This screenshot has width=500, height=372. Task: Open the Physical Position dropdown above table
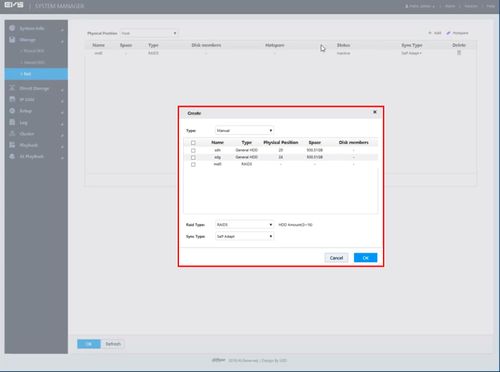click(149, 33)
